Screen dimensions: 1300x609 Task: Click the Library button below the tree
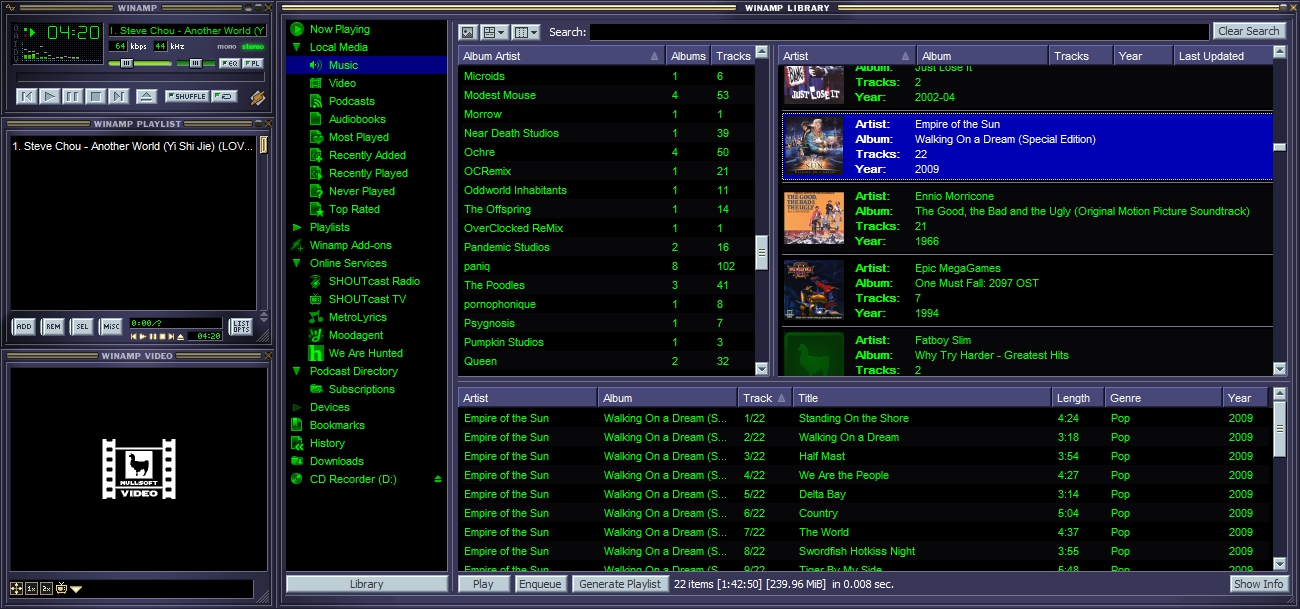pyautogui.click(x=367, y=584)
